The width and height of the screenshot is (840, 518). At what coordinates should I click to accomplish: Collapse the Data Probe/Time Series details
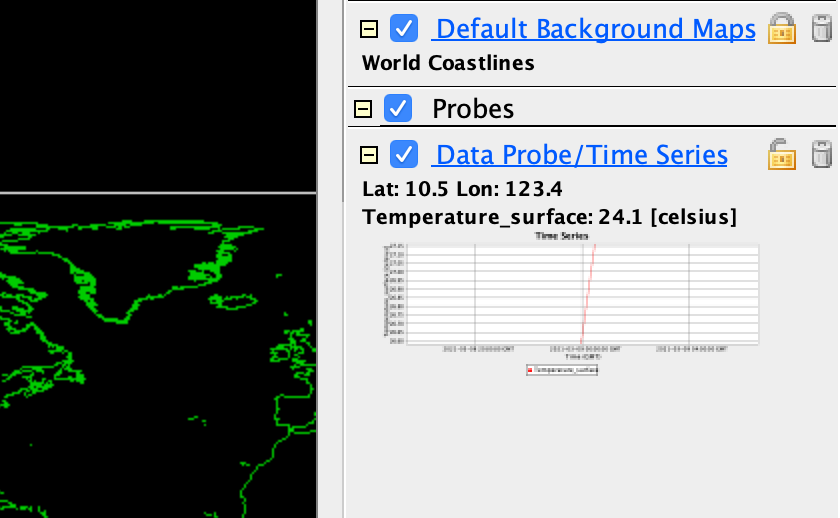click(x=369, y=155)
